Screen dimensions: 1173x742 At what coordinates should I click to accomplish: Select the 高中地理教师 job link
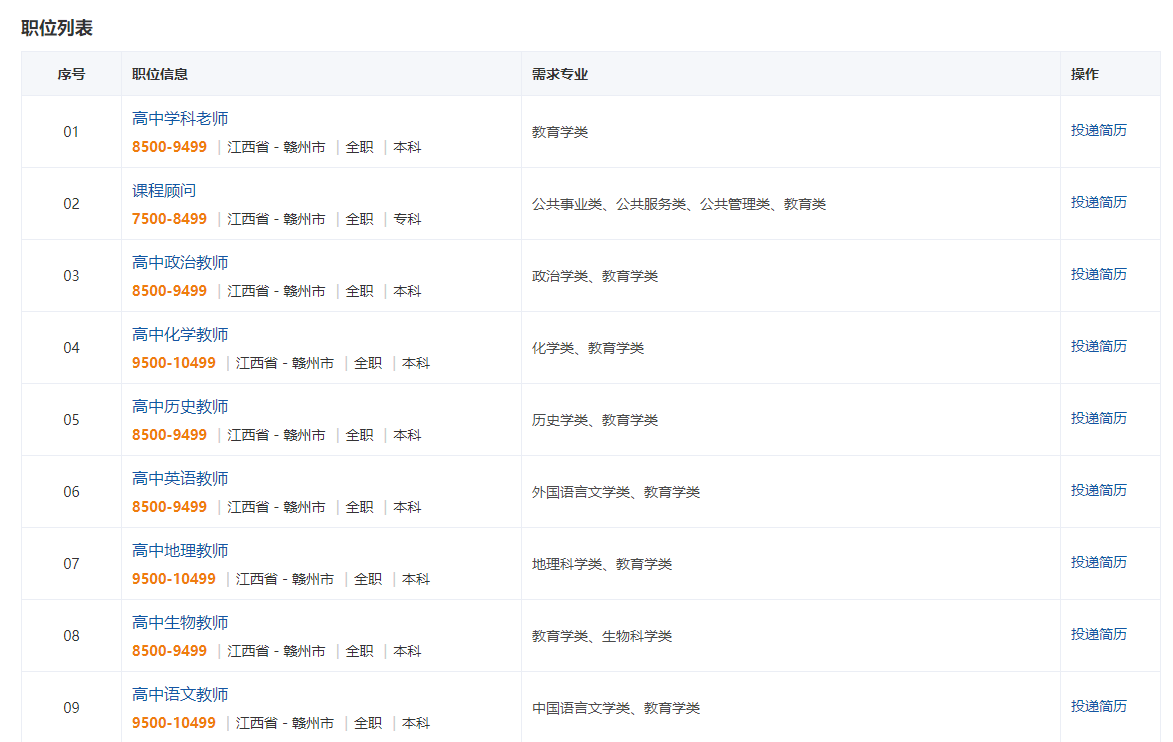pos(180,551)
